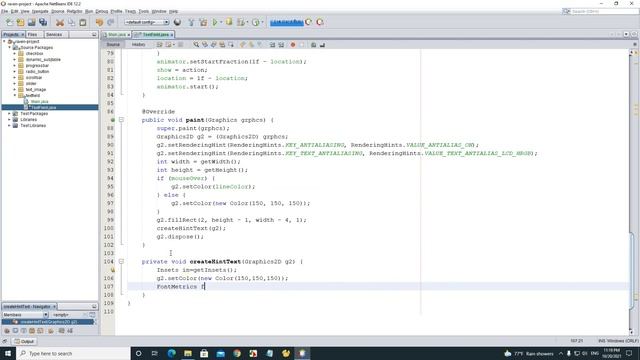Collapse the Source Packages node
640x360 pixels.
10,48
